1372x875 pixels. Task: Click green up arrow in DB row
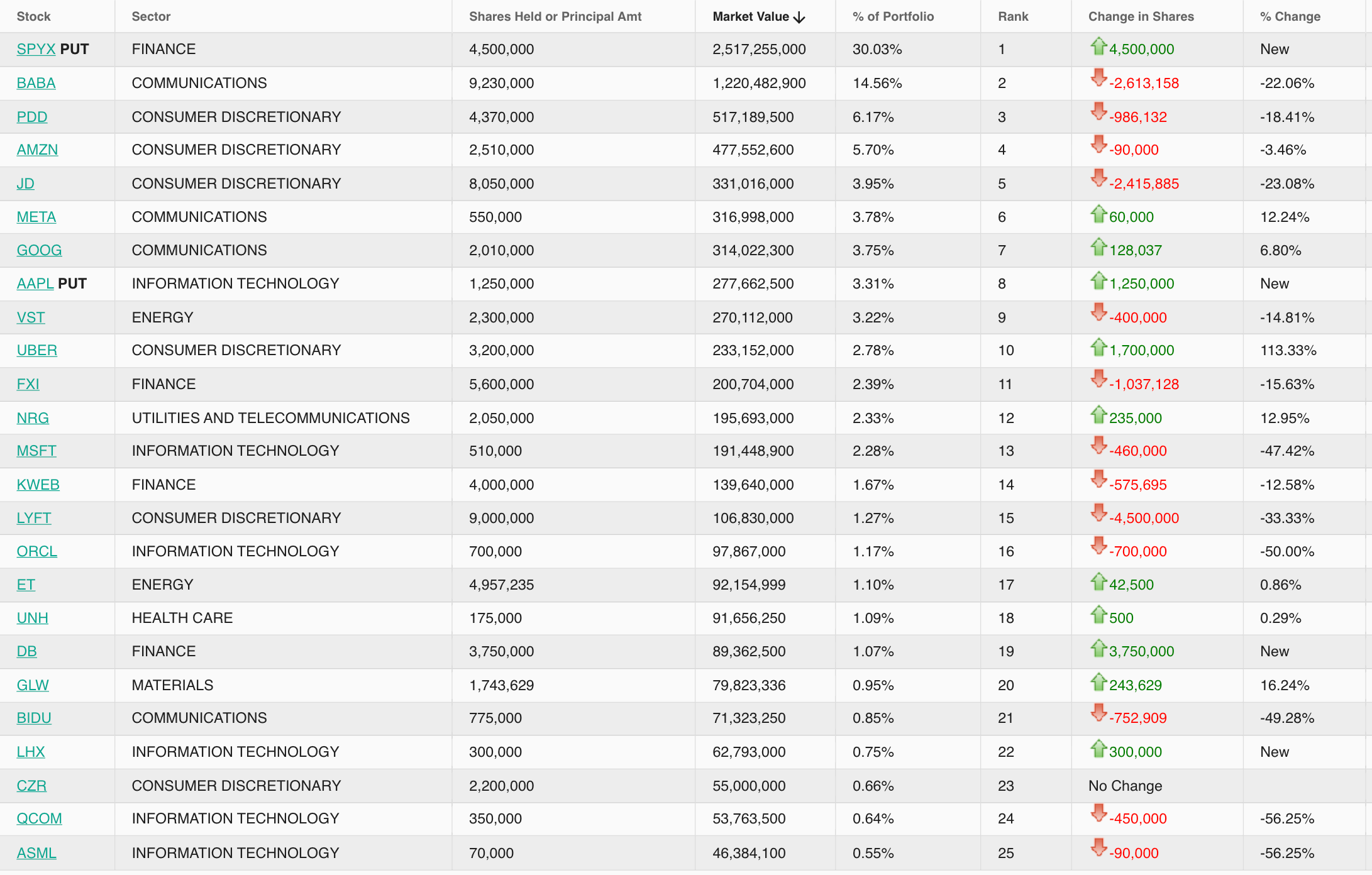coord(1098,648)
